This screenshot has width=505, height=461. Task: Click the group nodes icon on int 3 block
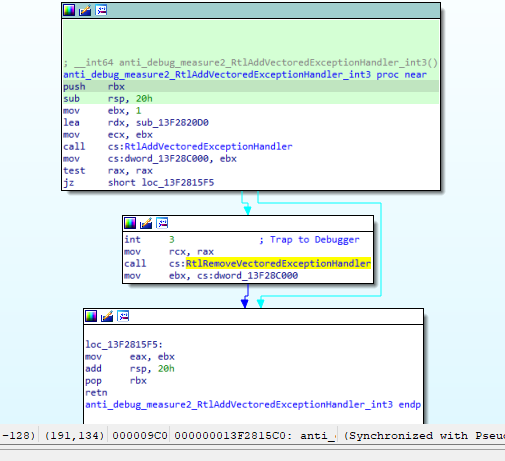(x=162, y=223)
